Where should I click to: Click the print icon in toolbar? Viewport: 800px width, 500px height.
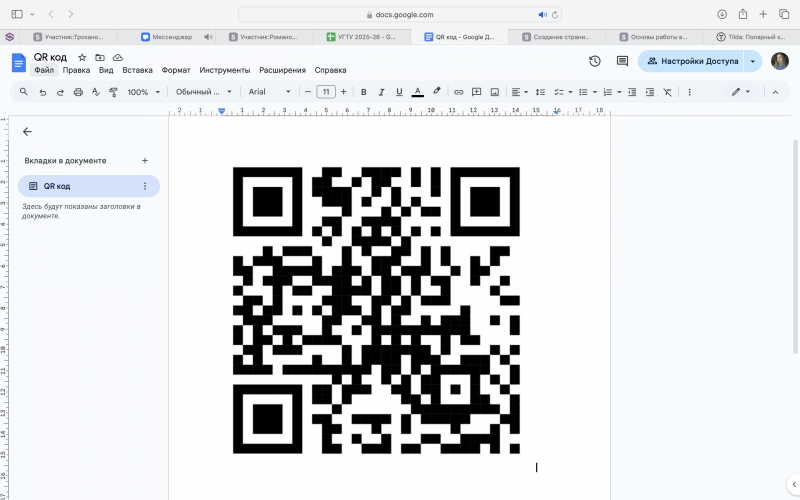(78, 92)
